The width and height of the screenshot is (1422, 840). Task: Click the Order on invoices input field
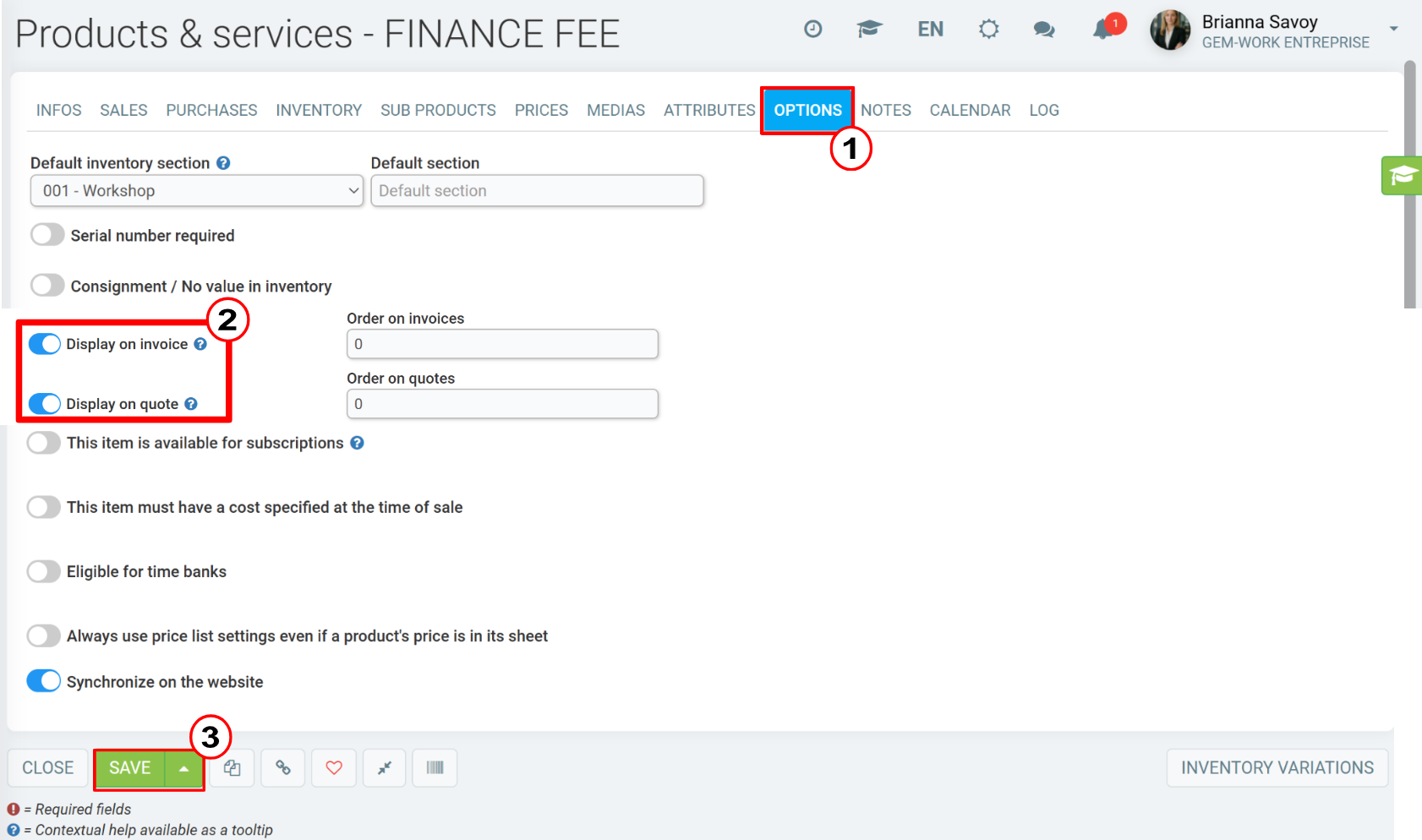tap(502, 344)
